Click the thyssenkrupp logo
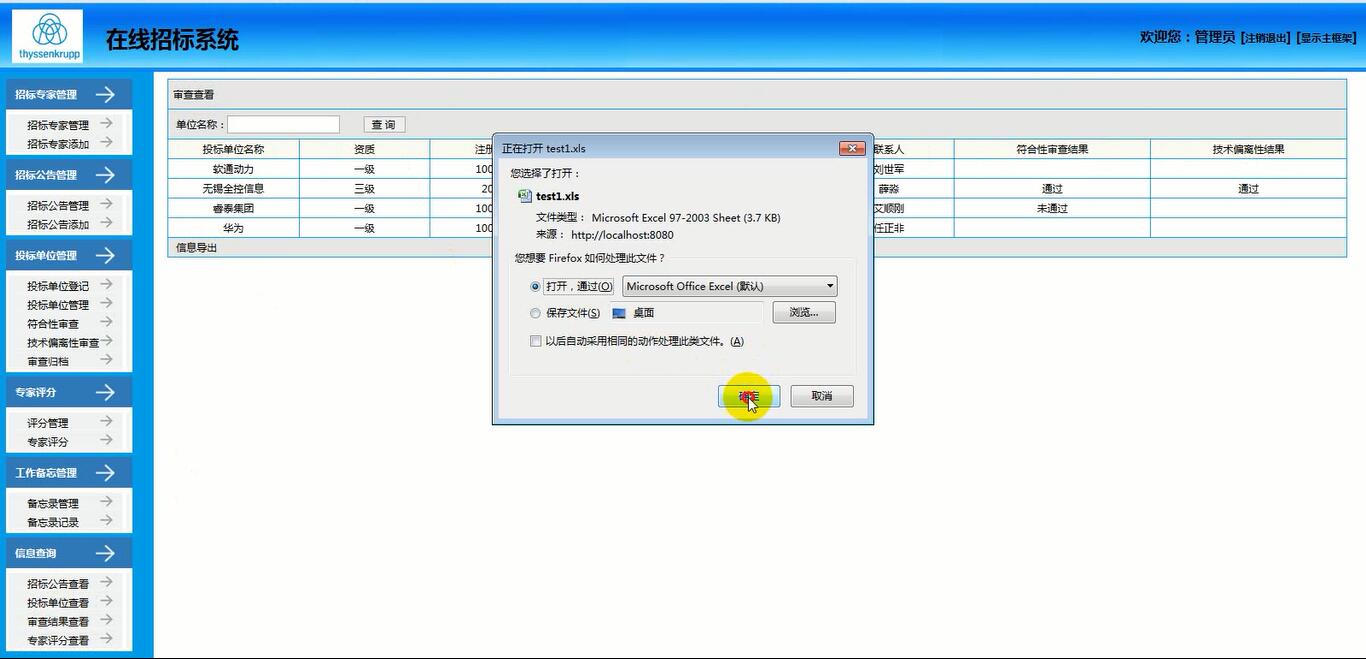Image resolution: width=1366 pixels, height=659 pixels. pyautogui.click(x=49, y=36)
